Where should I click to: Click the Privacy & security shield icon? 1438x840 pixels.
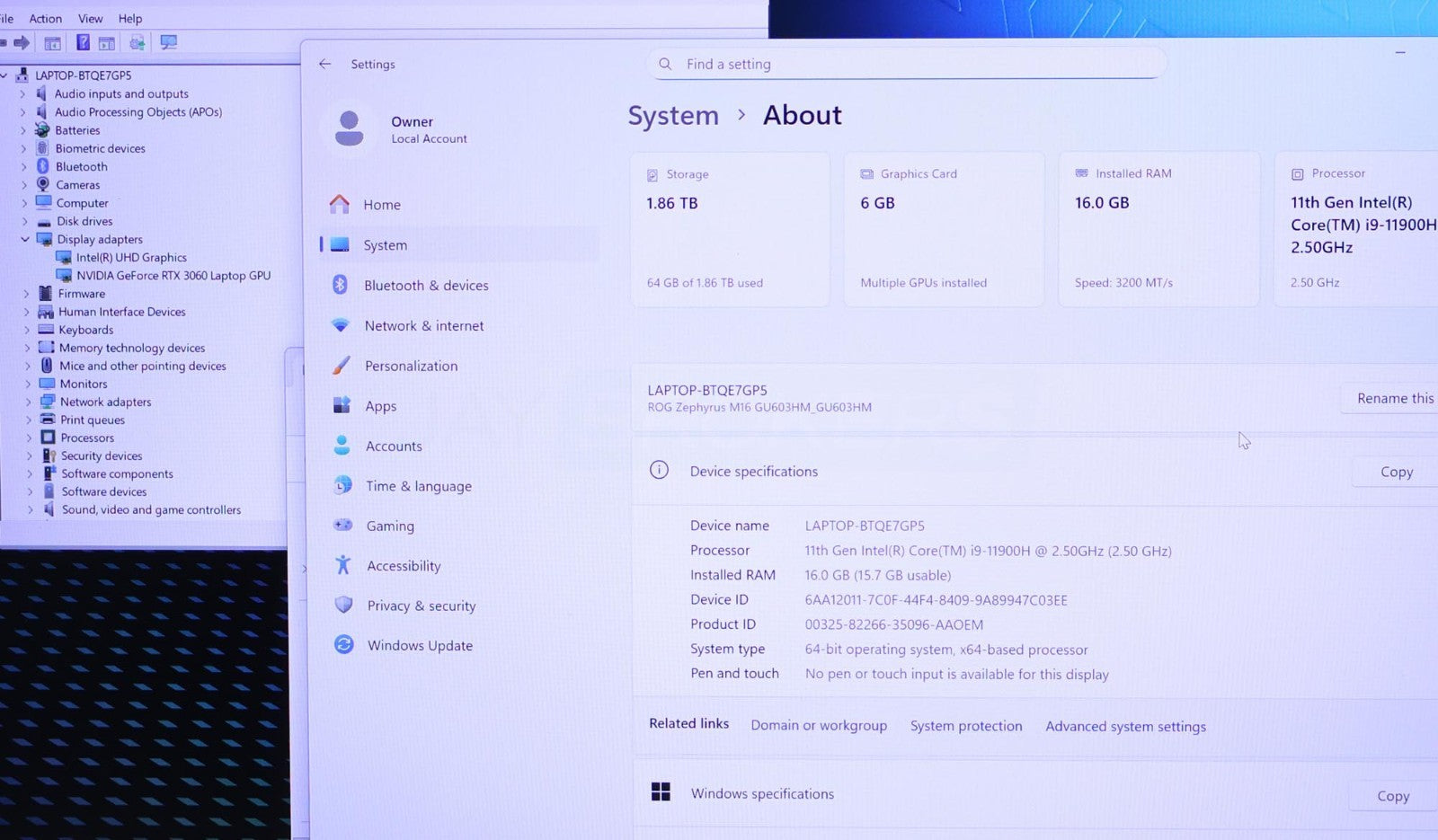tap(343, 605)
